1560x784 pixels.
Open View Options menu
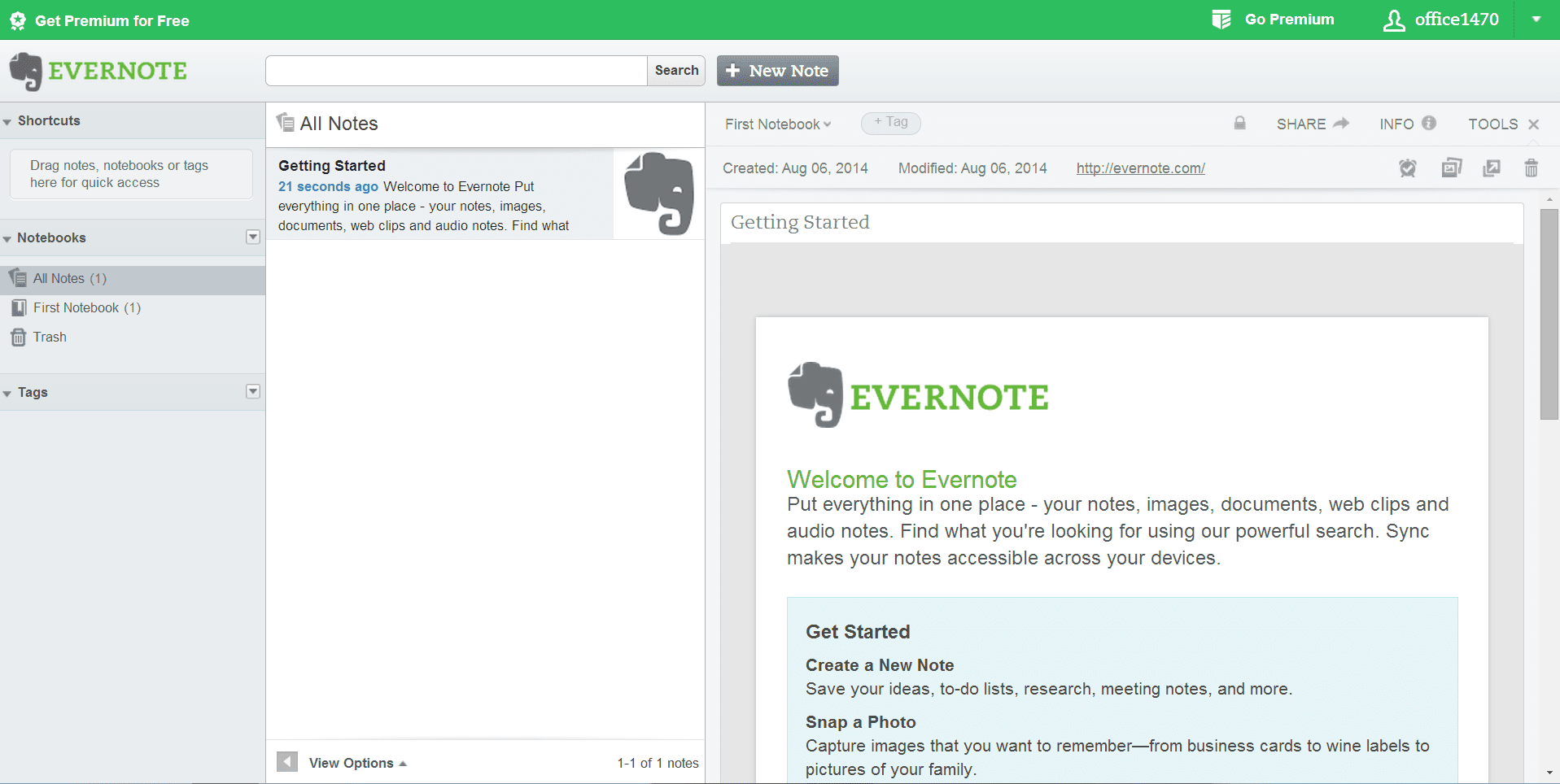tap(358, 763)
